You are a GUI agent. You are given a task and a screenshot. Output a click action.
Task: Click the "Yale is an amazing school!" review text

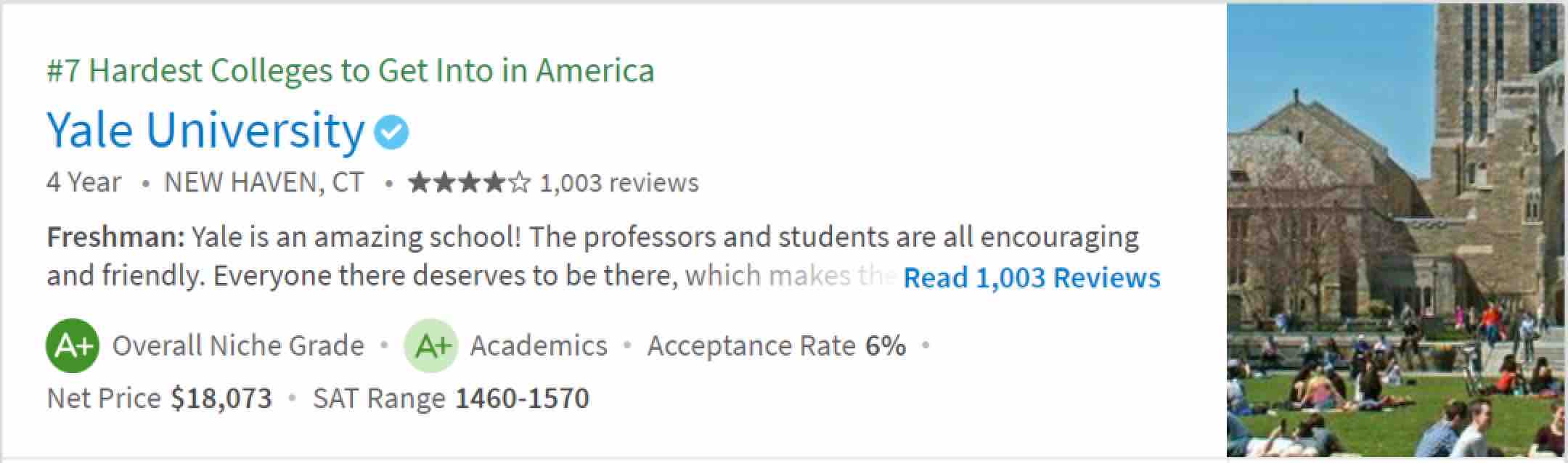357,237
